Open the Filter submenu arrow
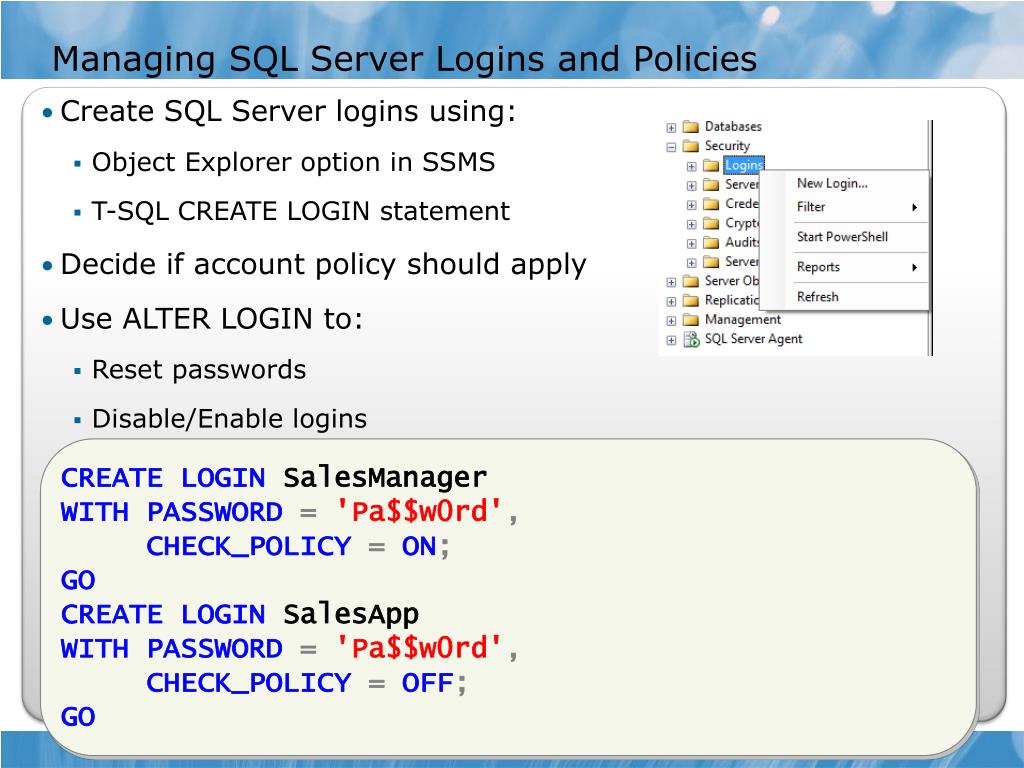Image resolution: width=1024 pixels, height=768 pixels. (x=914, y=206)
